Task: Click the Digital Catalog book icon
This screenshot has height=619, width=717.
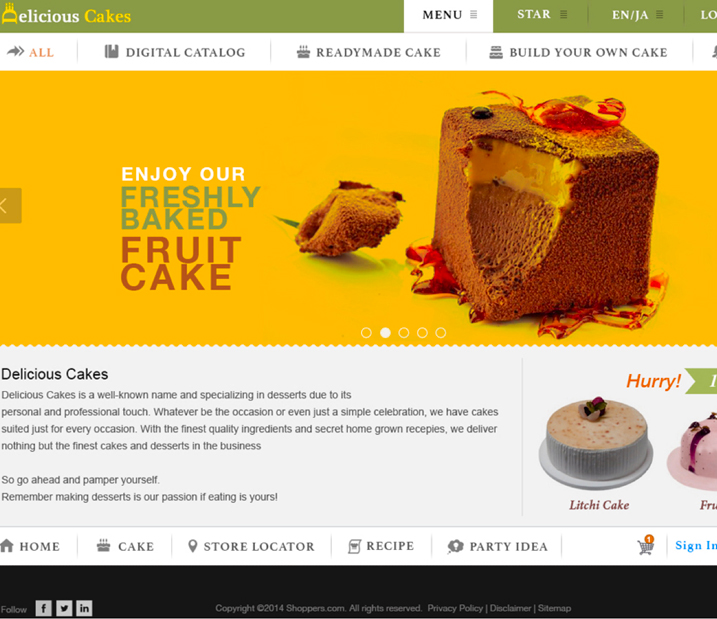Action: click(112, 52)
